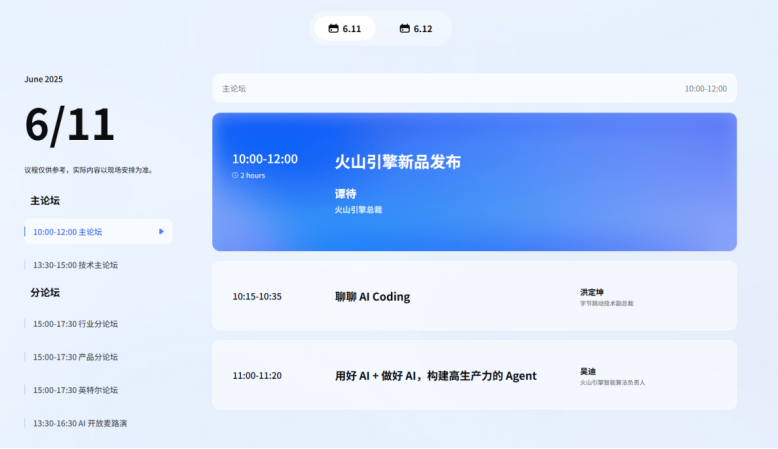Click speaker name 谭待
The image size is (778, 449).
click(345, 194)
